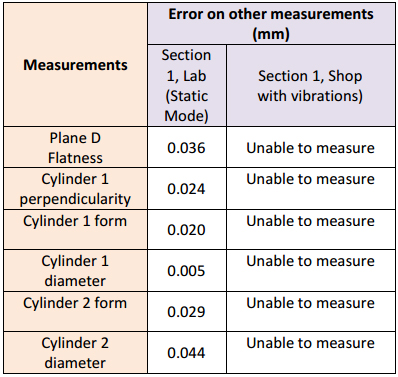Viewport: 398px width, 377px height.
Task: Click the 0.005 value cell
Action: 187,271
